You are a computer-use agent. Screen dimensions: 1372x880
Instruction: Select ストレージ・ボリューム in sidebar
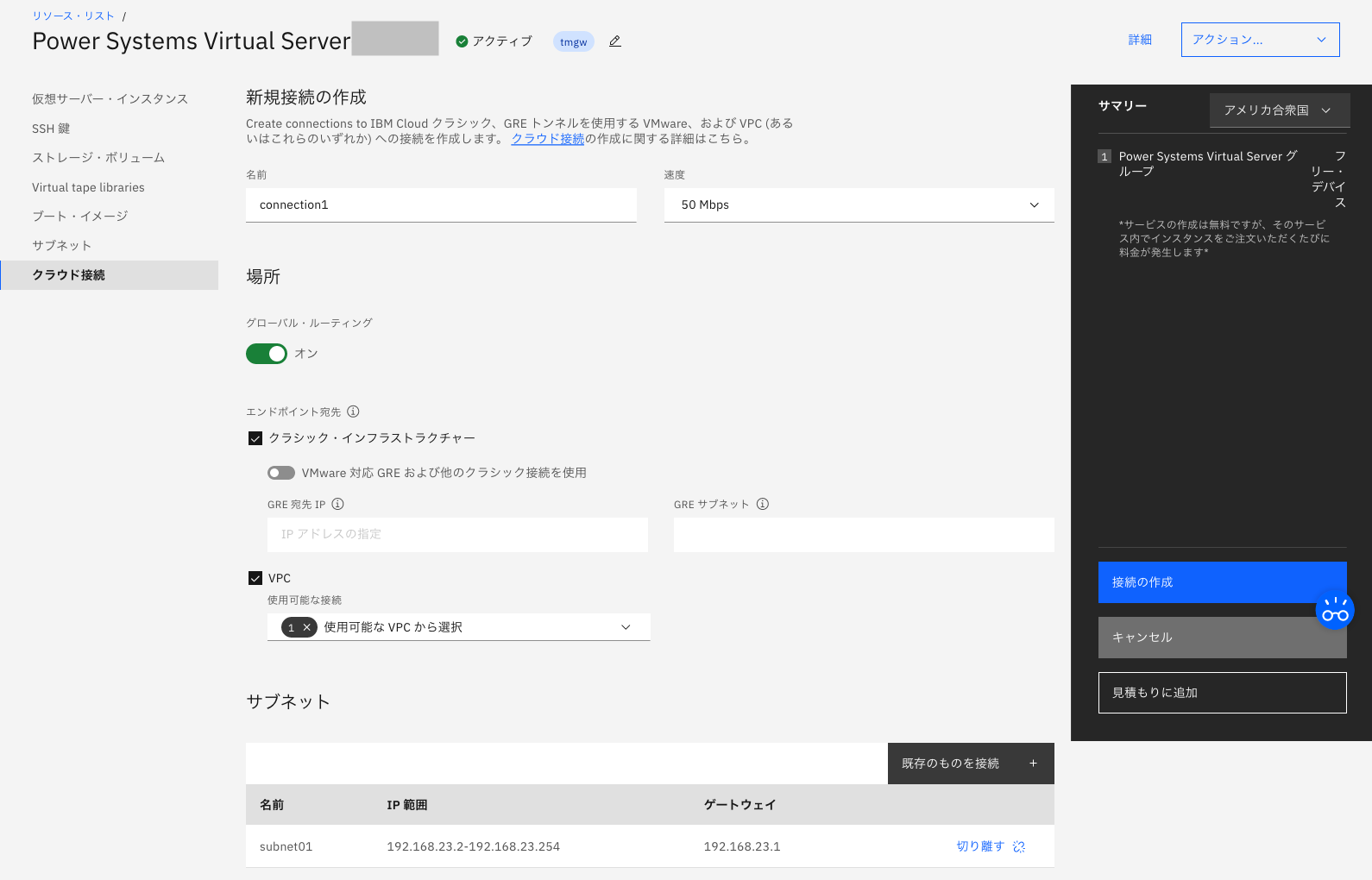click(98, 158)
